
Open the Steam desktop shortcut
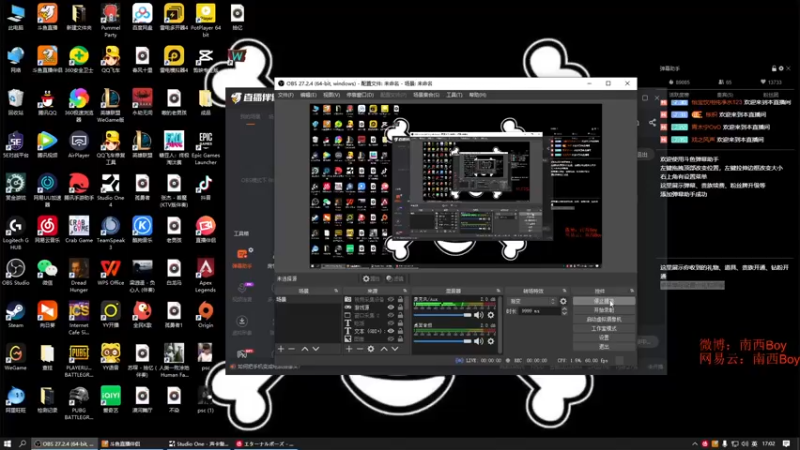point(15,314)
